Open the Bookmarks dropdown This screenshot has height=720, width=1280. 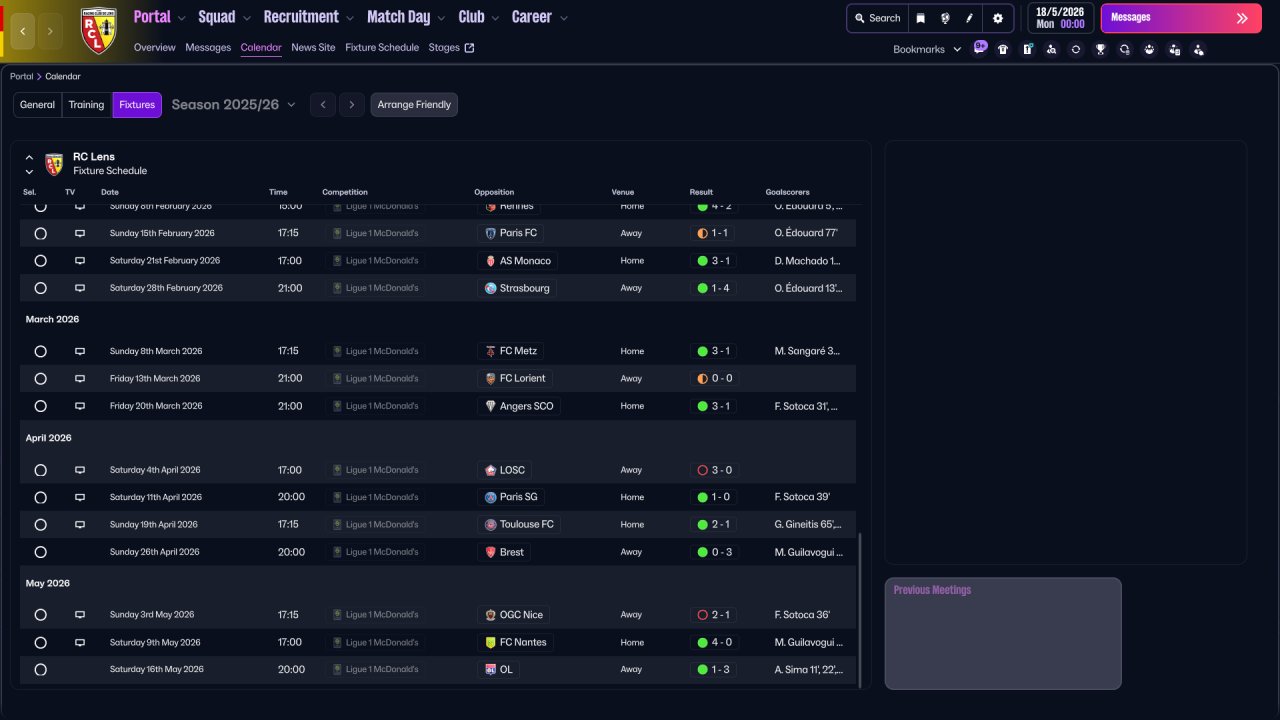point(926,49)
